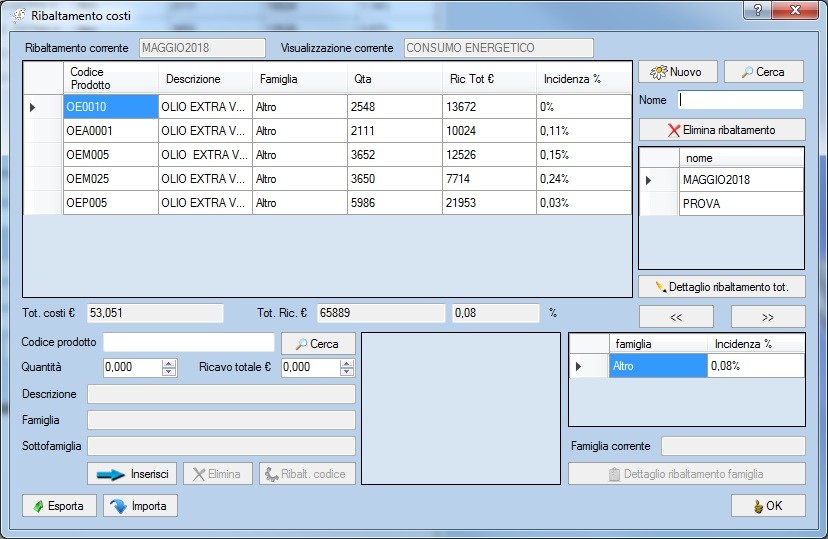Click row selector arrow of OE0010 row
Image resolution: width=828 pixels, height=539 pixels.
(43, 107)
